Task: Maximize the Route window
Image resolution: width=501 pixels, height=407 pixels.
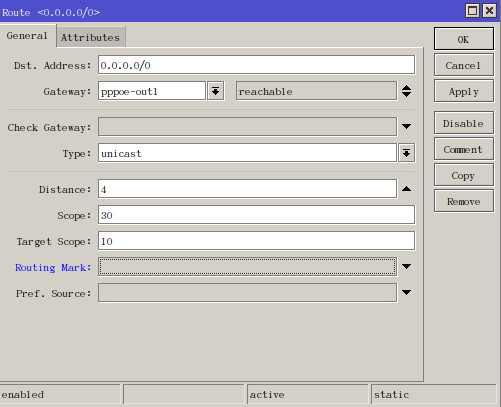Action: coord(472,11)
